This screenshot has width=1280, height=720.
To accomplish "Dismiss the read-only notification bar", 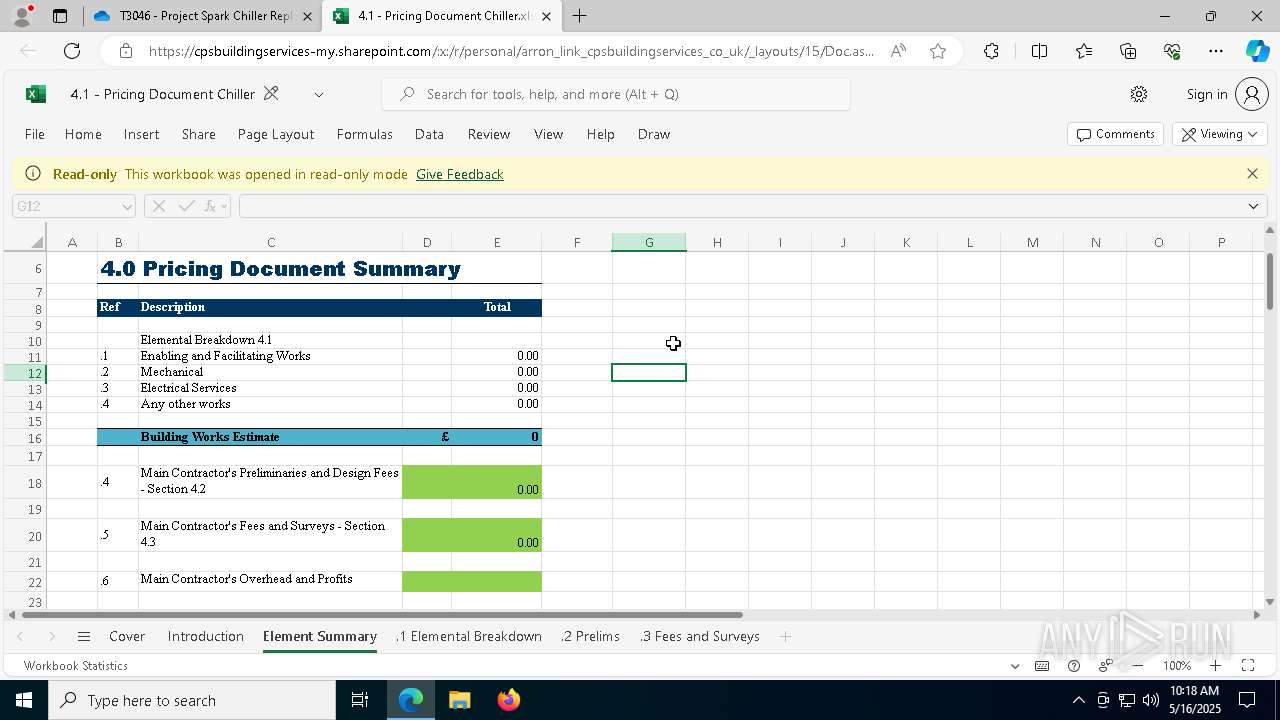I will point(1252,174).
